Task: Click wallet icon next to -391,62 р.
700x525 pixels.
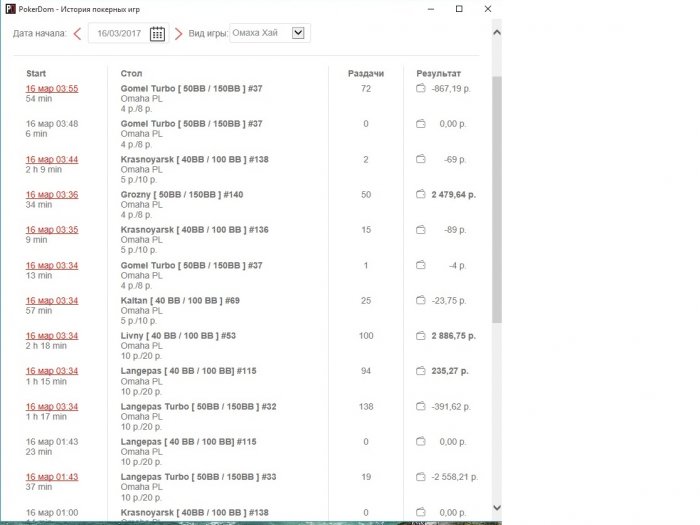Action: pyautogui.click(x=421, y=406)
